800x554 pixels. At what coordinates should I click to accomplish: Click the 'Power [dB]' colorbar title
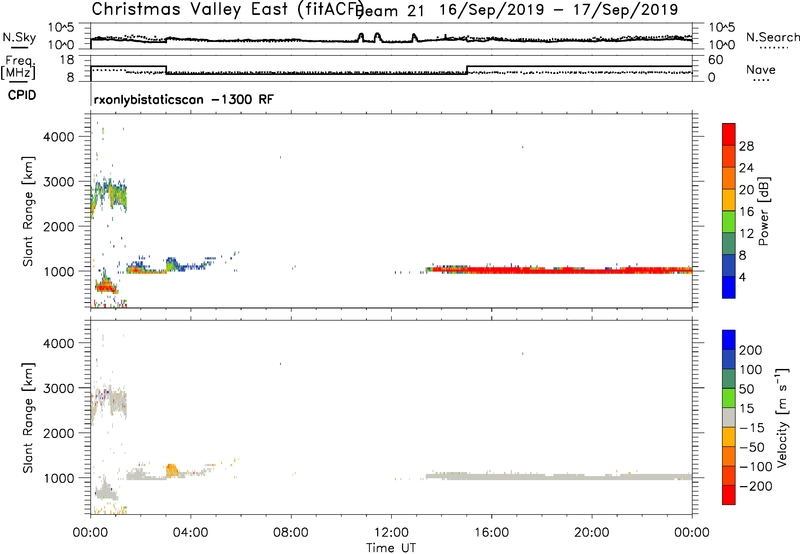[763, 211]
